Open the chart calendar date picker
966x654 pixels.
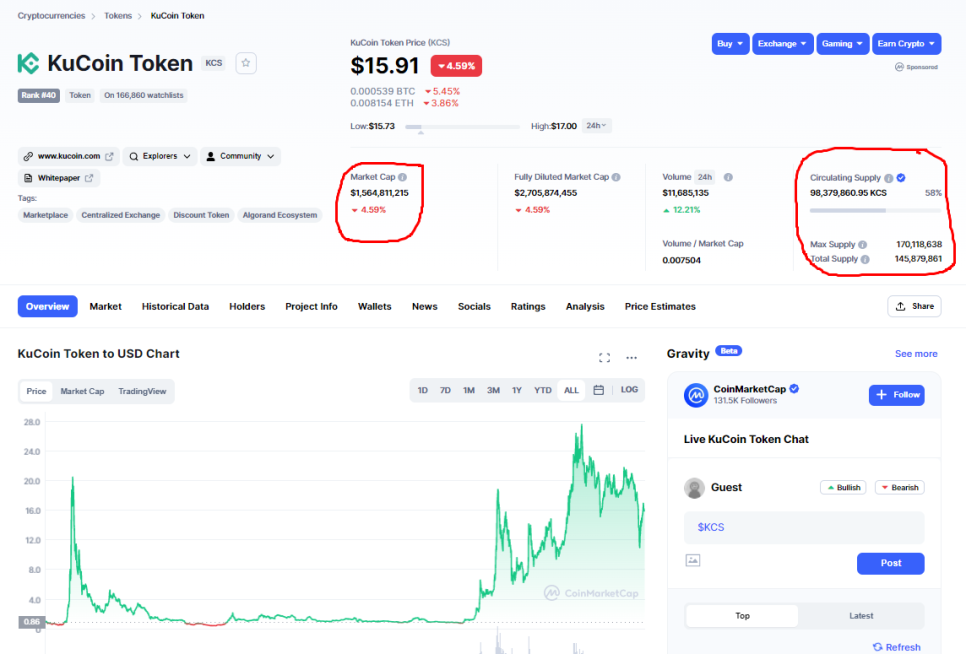598,390
